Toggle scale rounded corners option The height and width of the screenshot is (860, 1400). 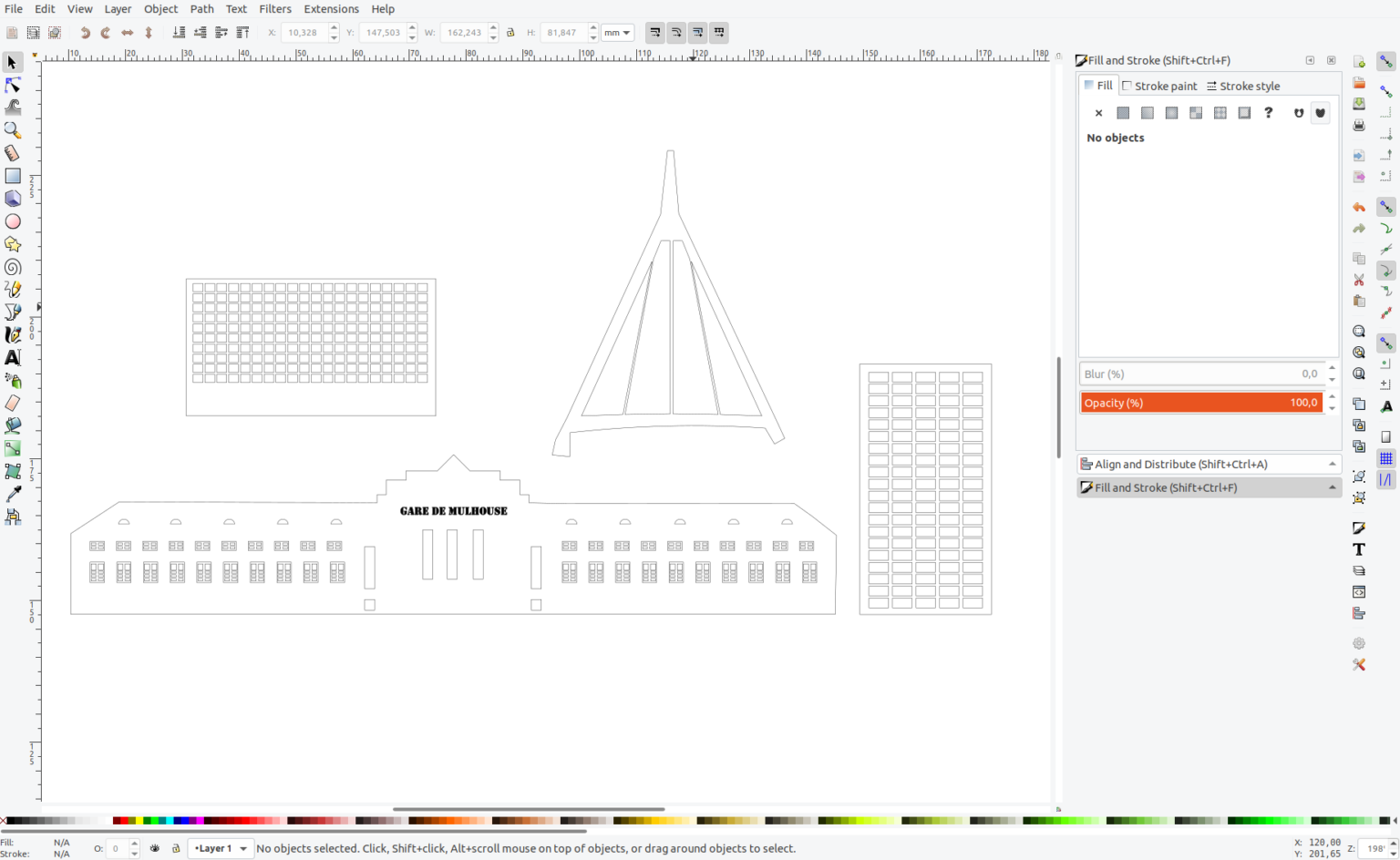tap(676, 33)
